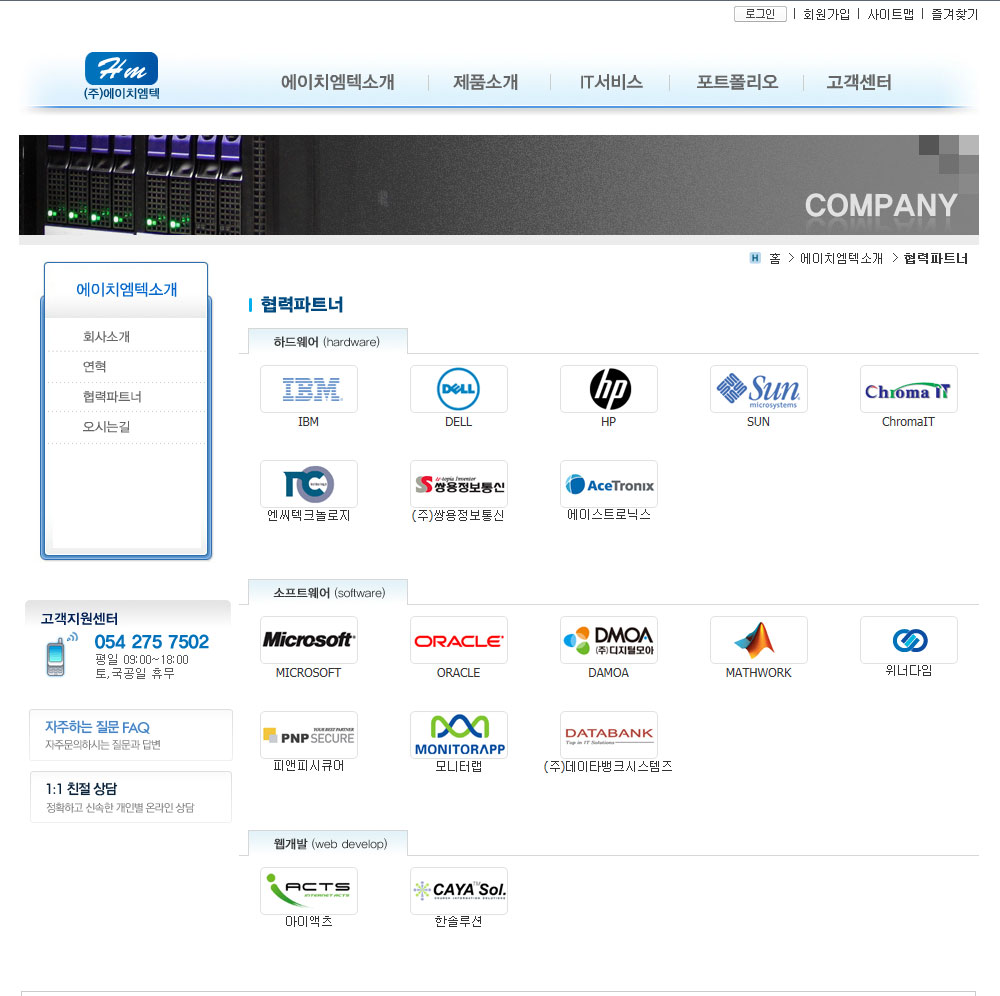Click the Hm (주)에이치엠텍 logo
Viewport: 1000px width, 996px height.
121,76
